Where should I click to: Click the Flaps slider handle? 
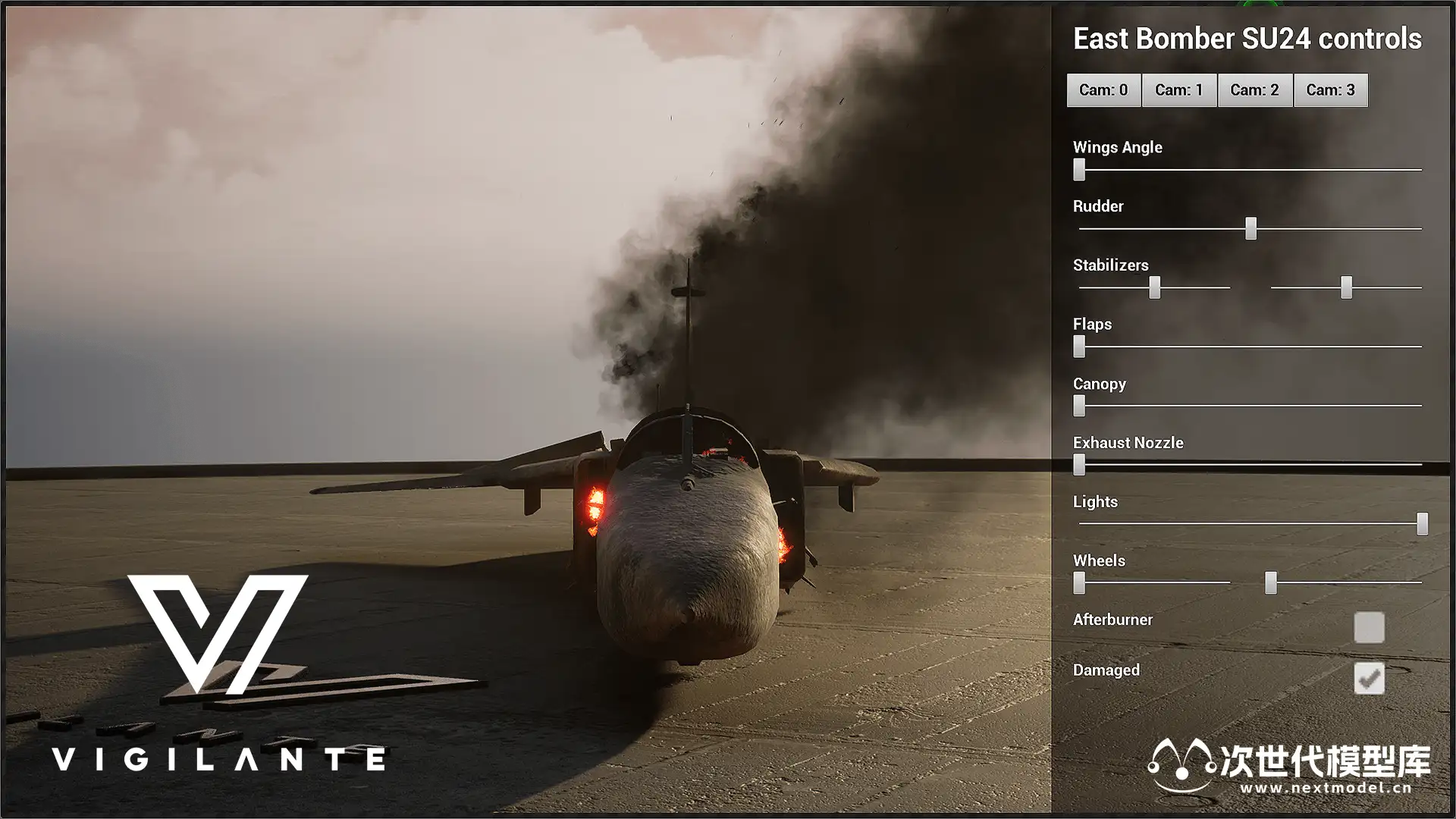point(1079,347)
